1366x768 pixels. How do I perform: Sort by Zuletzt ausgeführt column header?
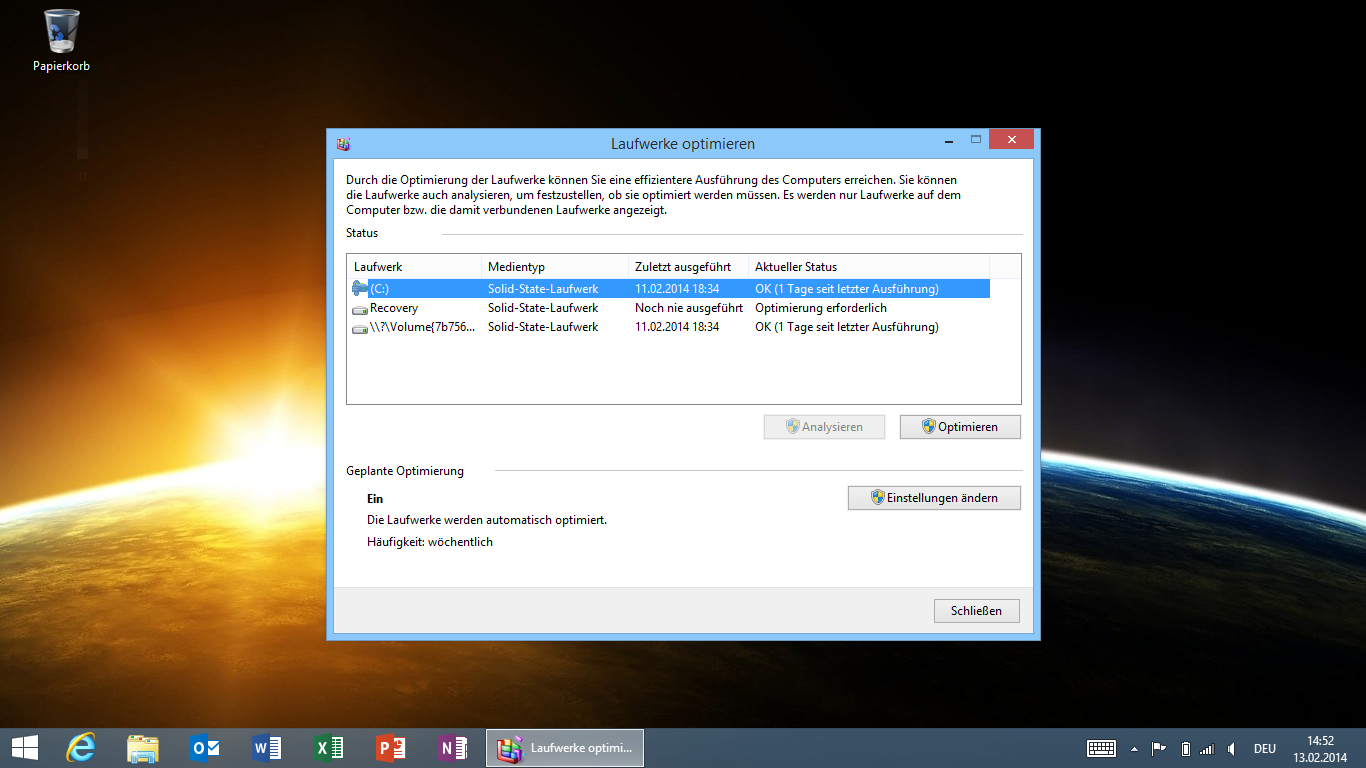[688, 267]
